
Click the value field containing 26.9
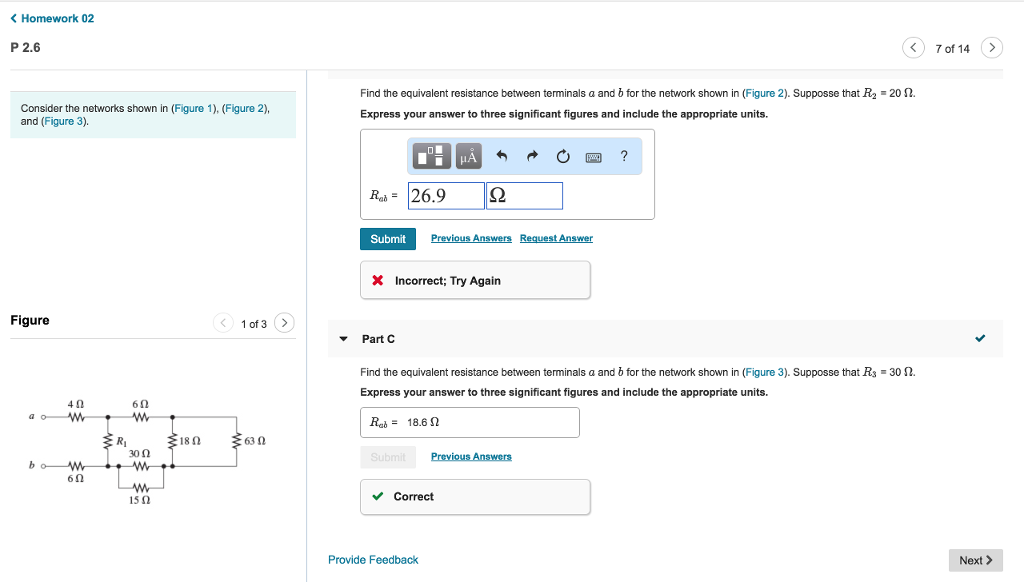pos(446,196)
